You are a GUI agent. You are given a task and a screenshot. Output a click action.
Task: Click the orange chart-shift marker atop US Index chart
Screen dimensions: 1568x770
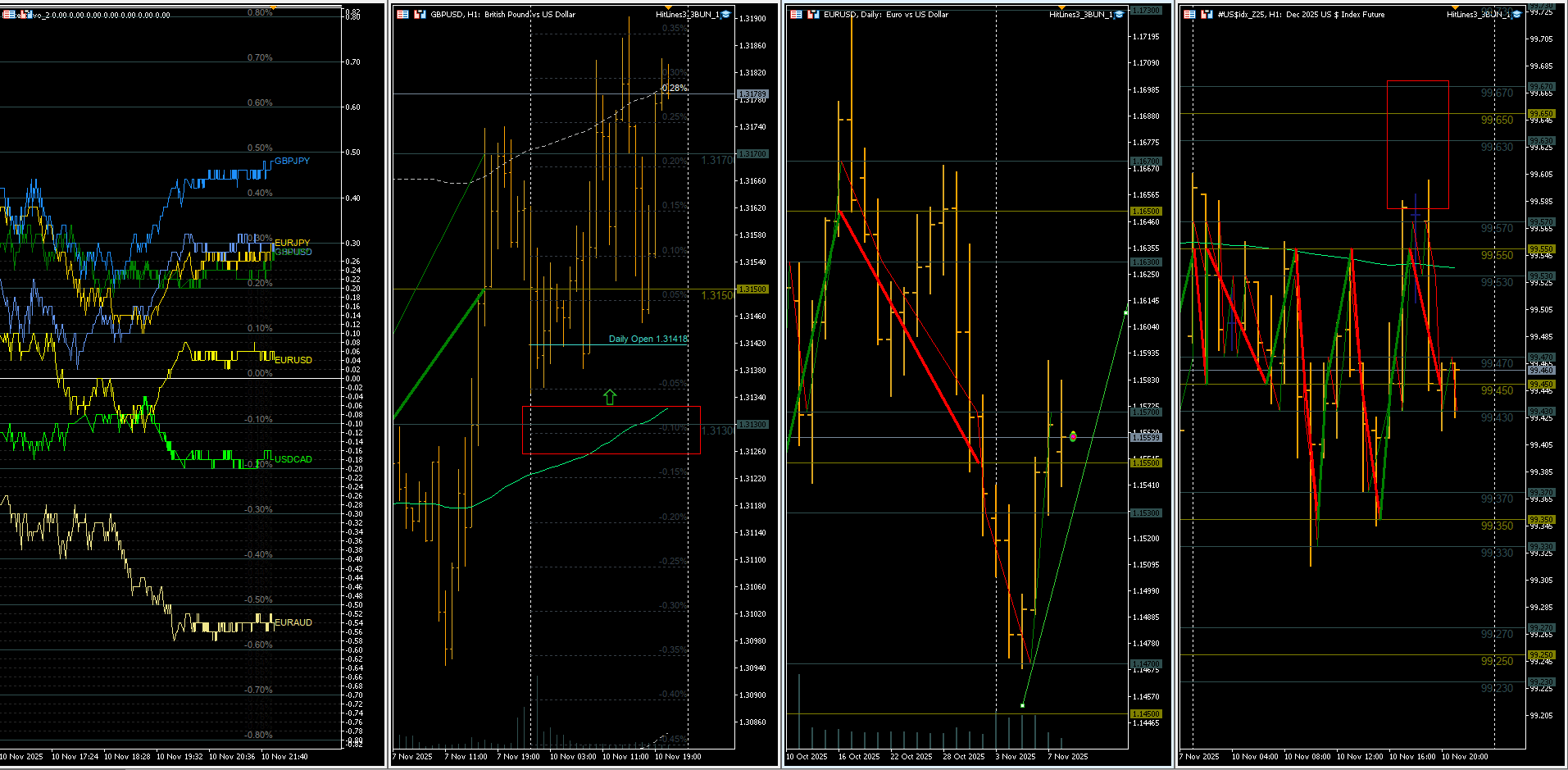(x=1455, y=7)
